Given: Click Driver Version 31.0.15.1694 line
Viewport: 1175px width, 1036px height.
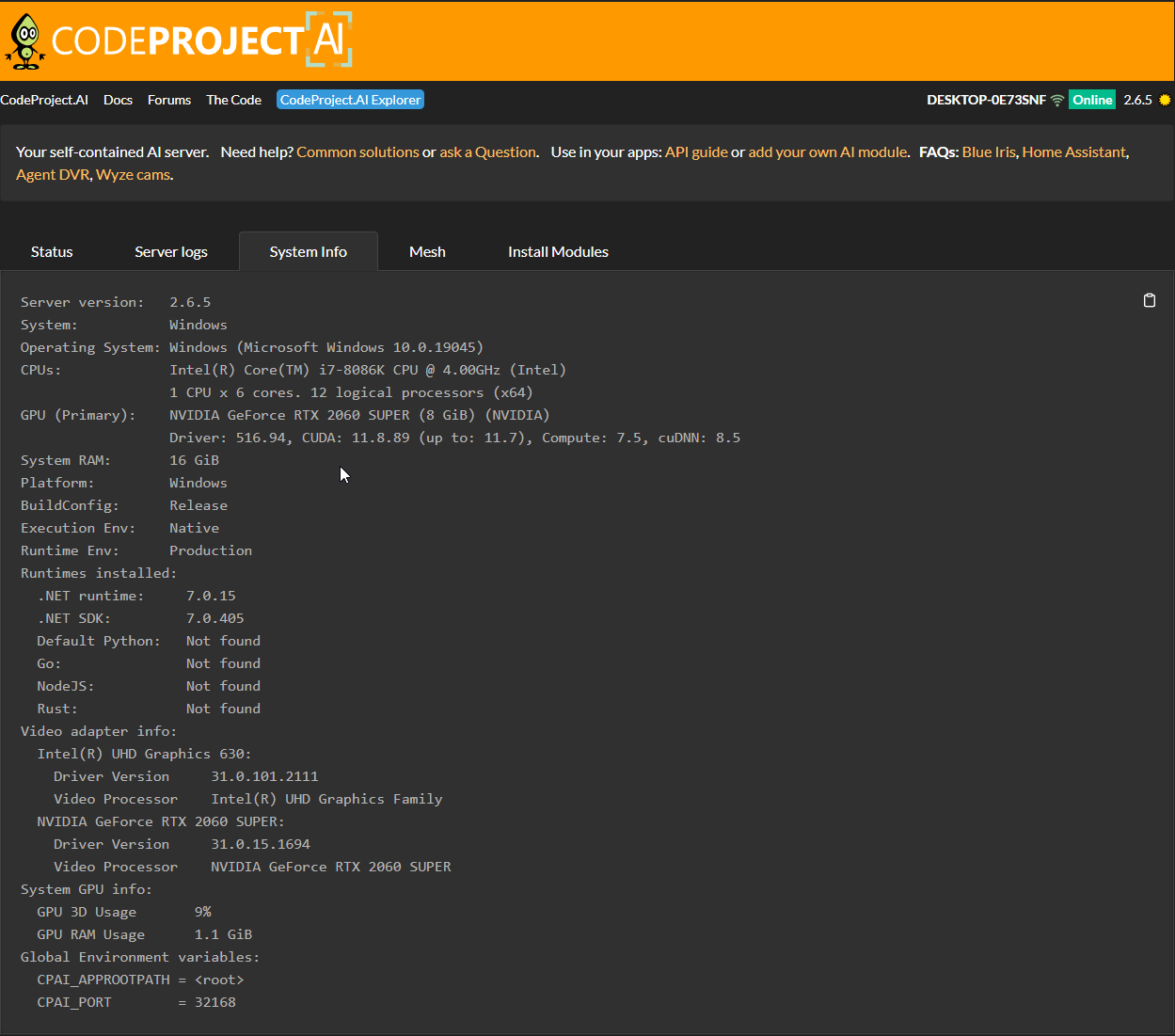Looking at the screenshot, I should click(182, 844).
